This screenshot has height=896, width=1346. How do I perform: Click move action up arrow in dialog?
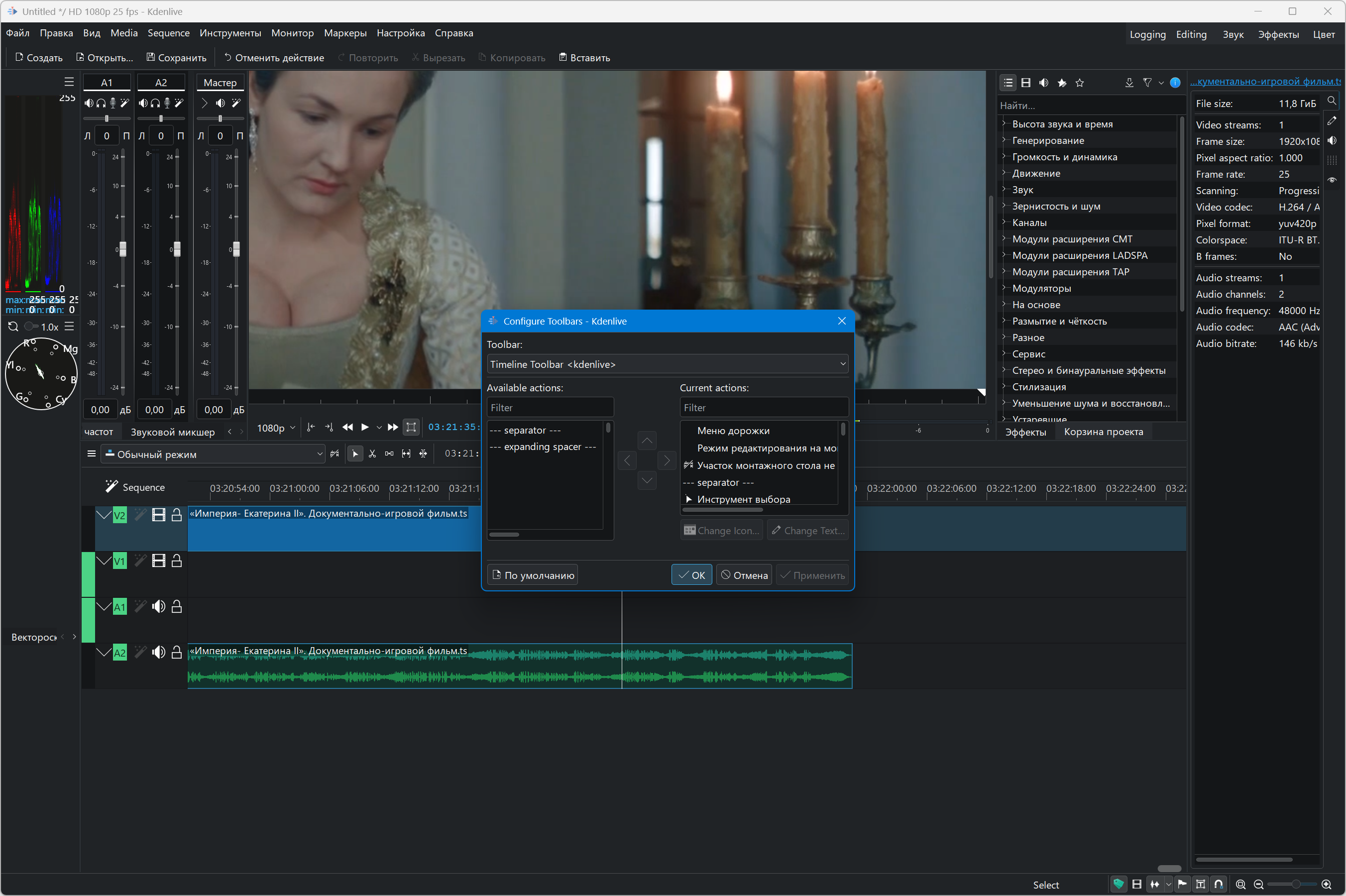coord(647,441)
